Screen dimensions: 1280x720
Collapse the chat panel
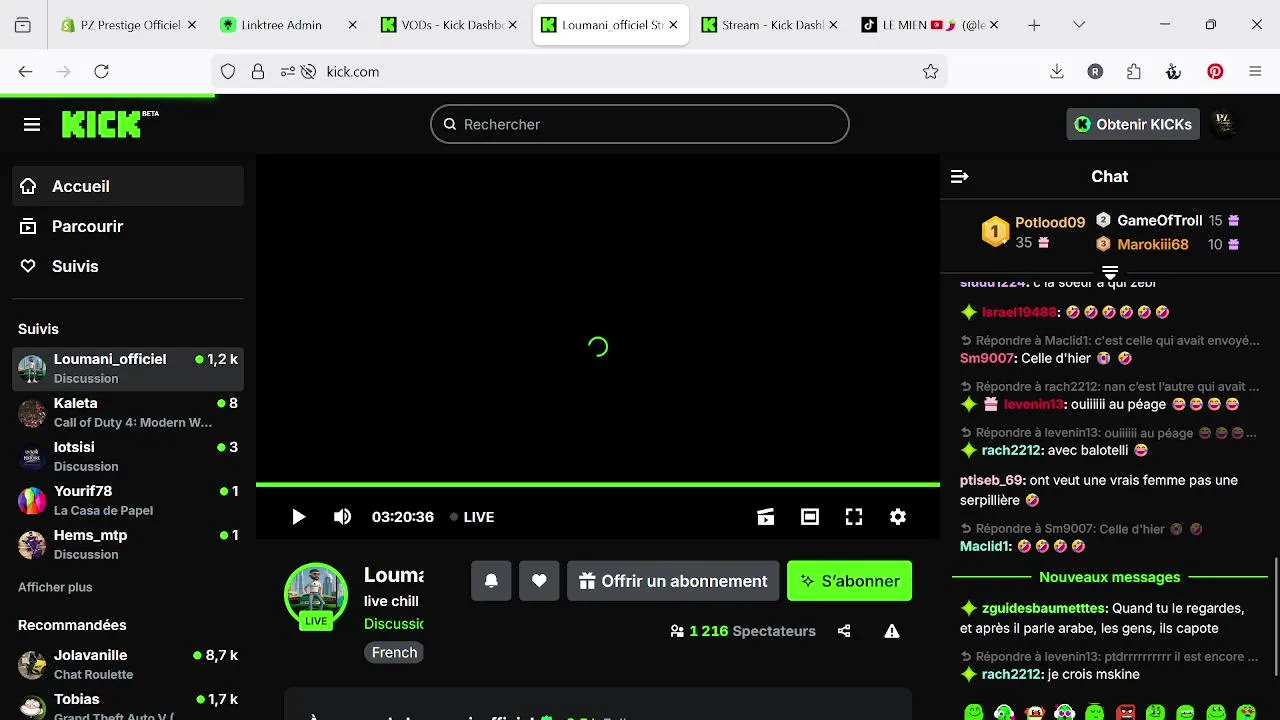960,177
